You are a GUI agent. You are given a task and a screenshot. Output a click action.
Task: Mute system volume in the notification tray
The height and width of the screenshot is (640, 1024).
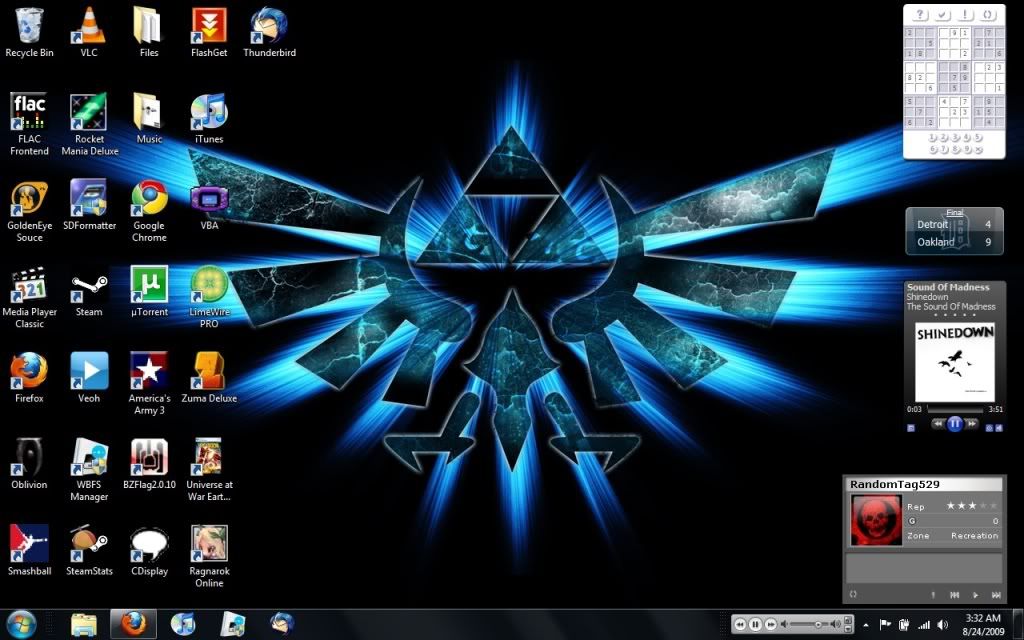[941, 623]
